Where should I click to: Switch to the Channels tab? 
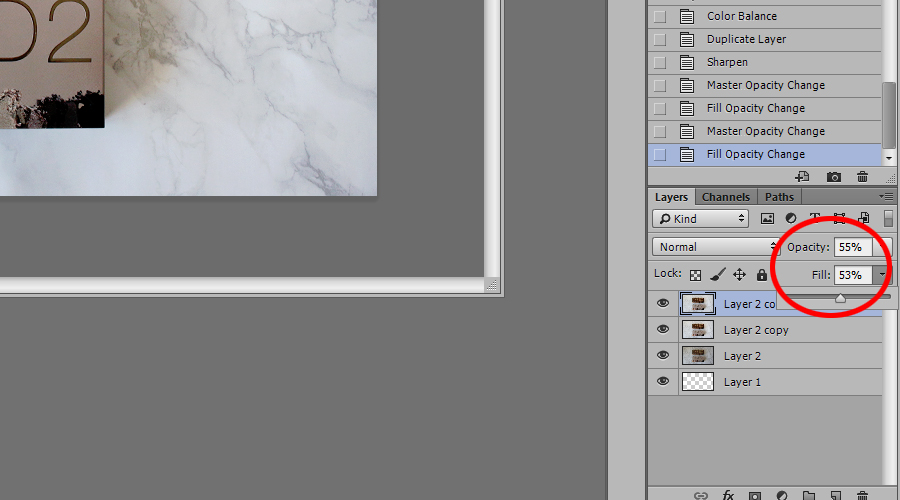[x=726, y=197]
